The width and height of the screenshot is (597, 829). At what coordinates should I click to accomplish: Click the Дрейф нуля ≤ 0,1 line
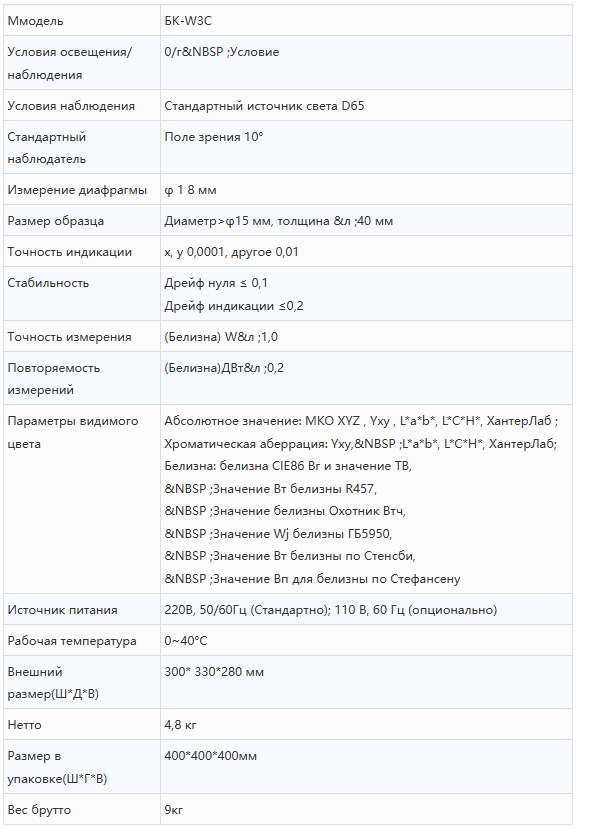coord(216,283)
